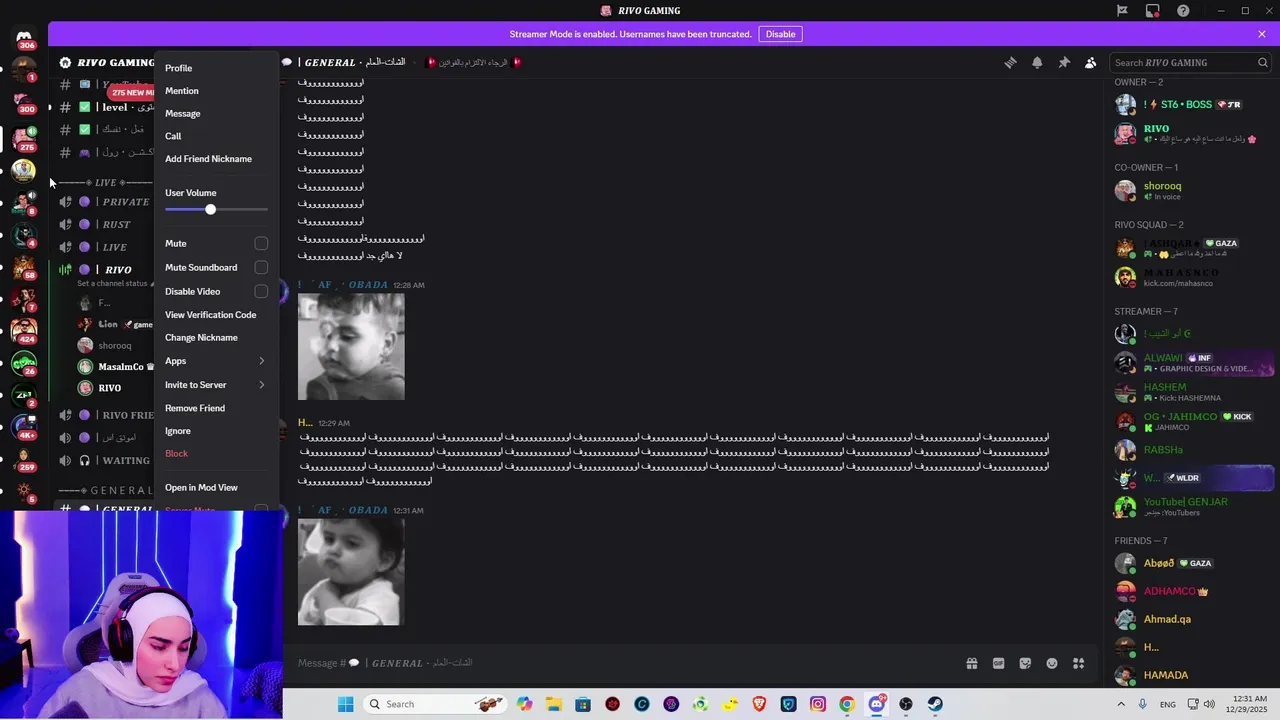This screenshot has height=720, width=1280.
Task: Open notification settings bell icon
Action: click(x=1037, y=62)
